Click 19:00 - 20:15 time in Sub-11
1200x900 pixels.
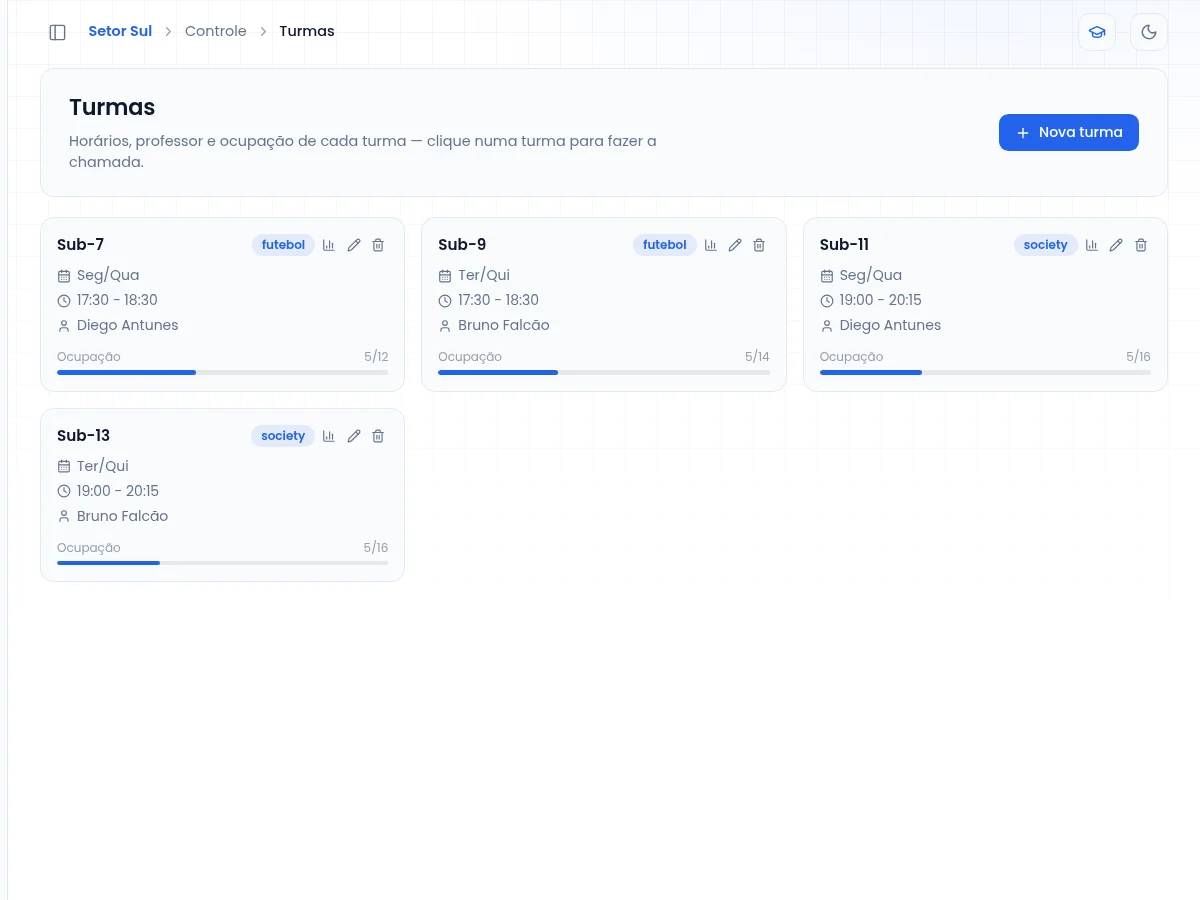tap(881, 300)
